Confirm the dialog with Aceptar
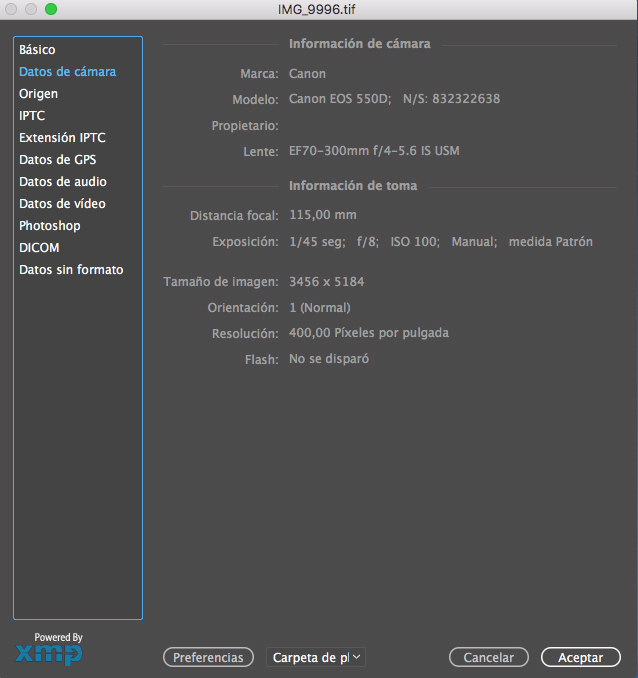 click(x=580, y=657)
